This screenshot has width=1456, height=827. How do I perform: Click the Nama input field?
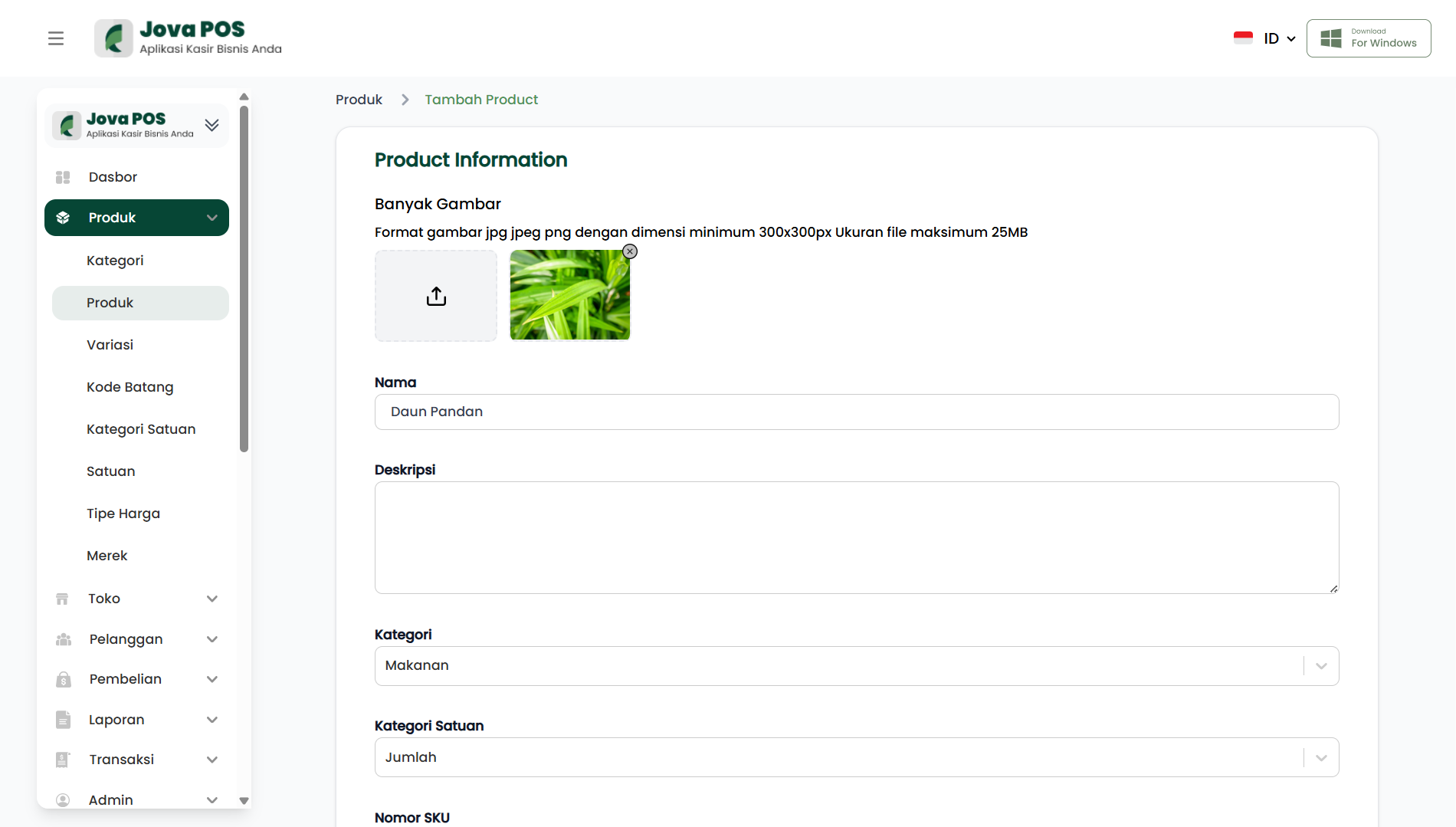856,412
